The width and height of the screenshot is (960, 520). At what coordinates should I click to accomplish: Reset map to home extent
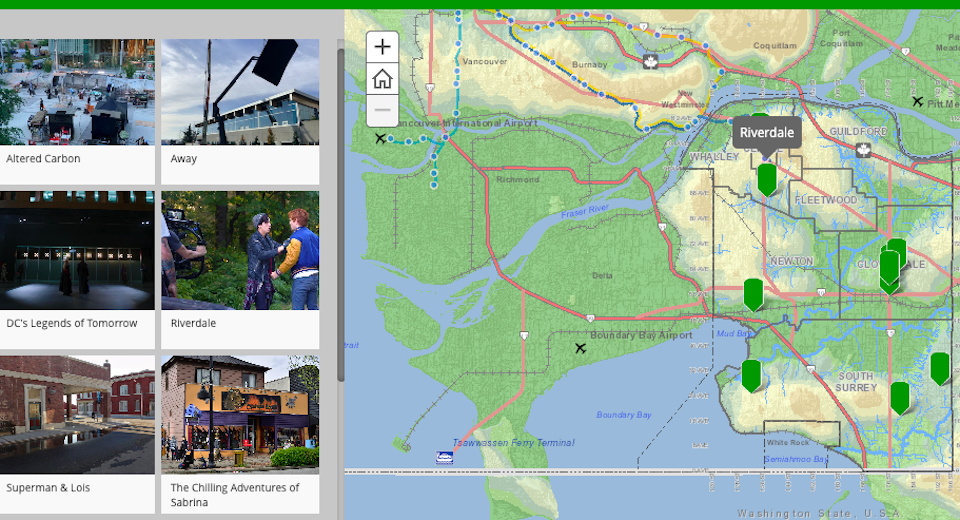pos(382,78)
